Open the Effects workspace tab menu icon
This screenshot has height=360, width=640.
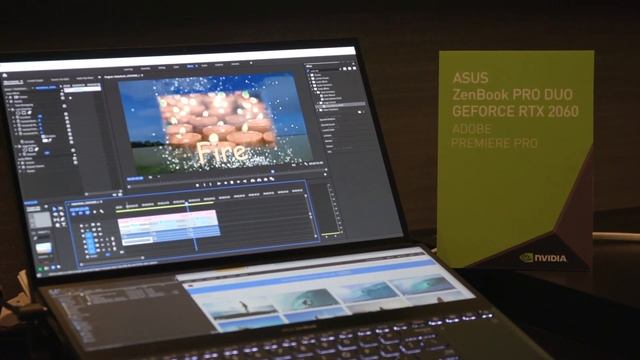coord(196,66)
